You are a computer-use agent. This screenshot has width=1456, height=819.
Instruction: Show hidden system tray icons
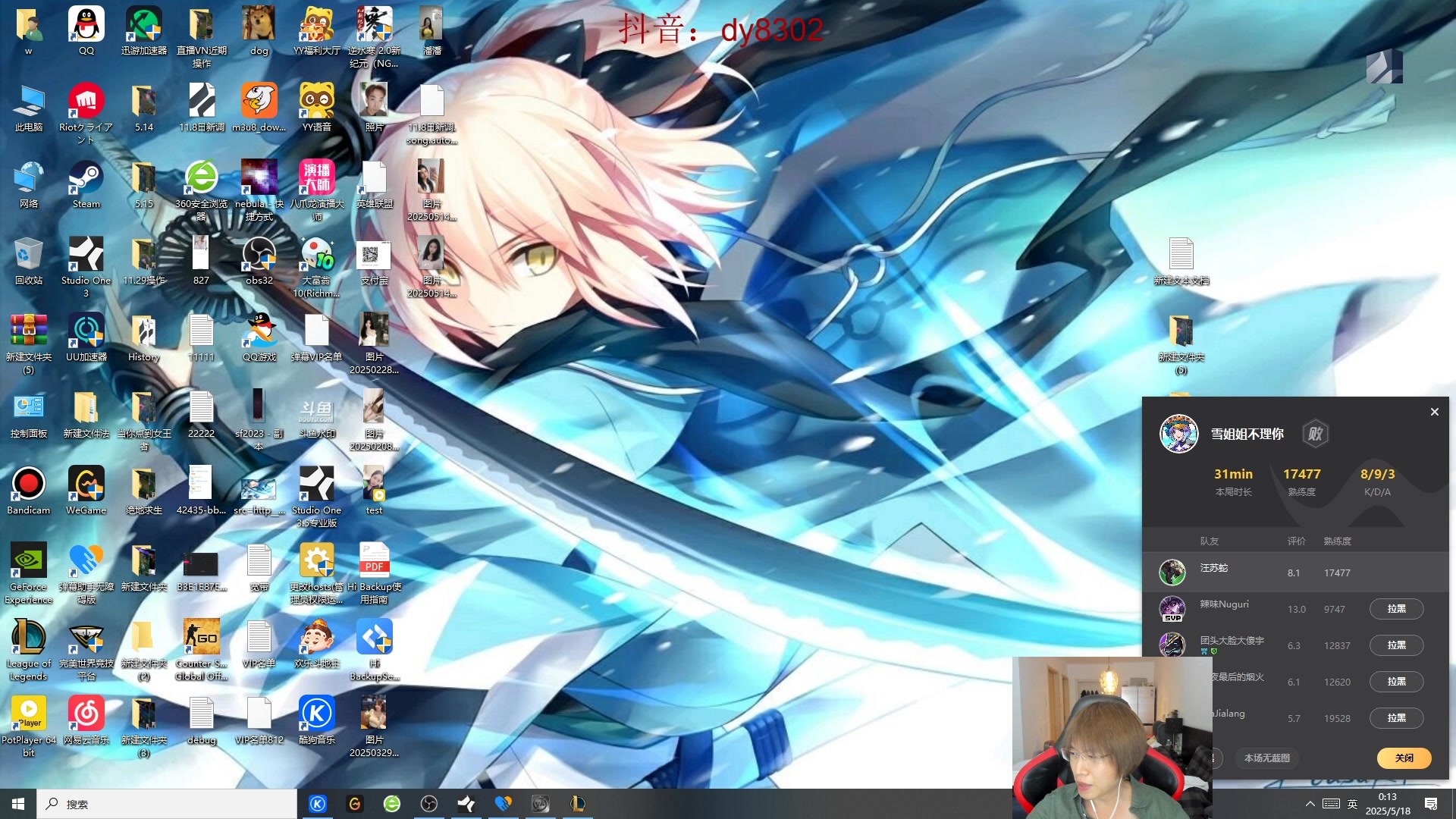(1310, 804)
